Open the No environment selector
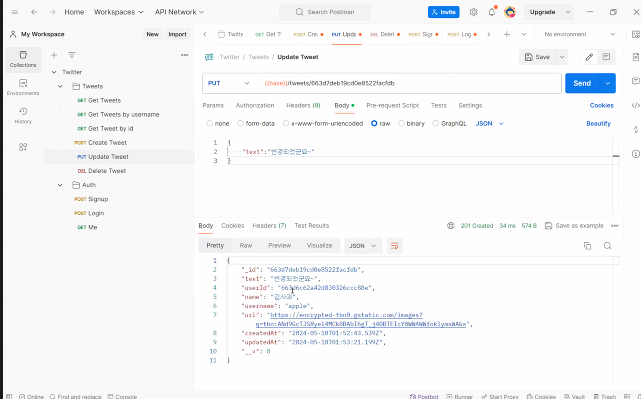This screenshot has height=399, width=641. pos(580,34)
